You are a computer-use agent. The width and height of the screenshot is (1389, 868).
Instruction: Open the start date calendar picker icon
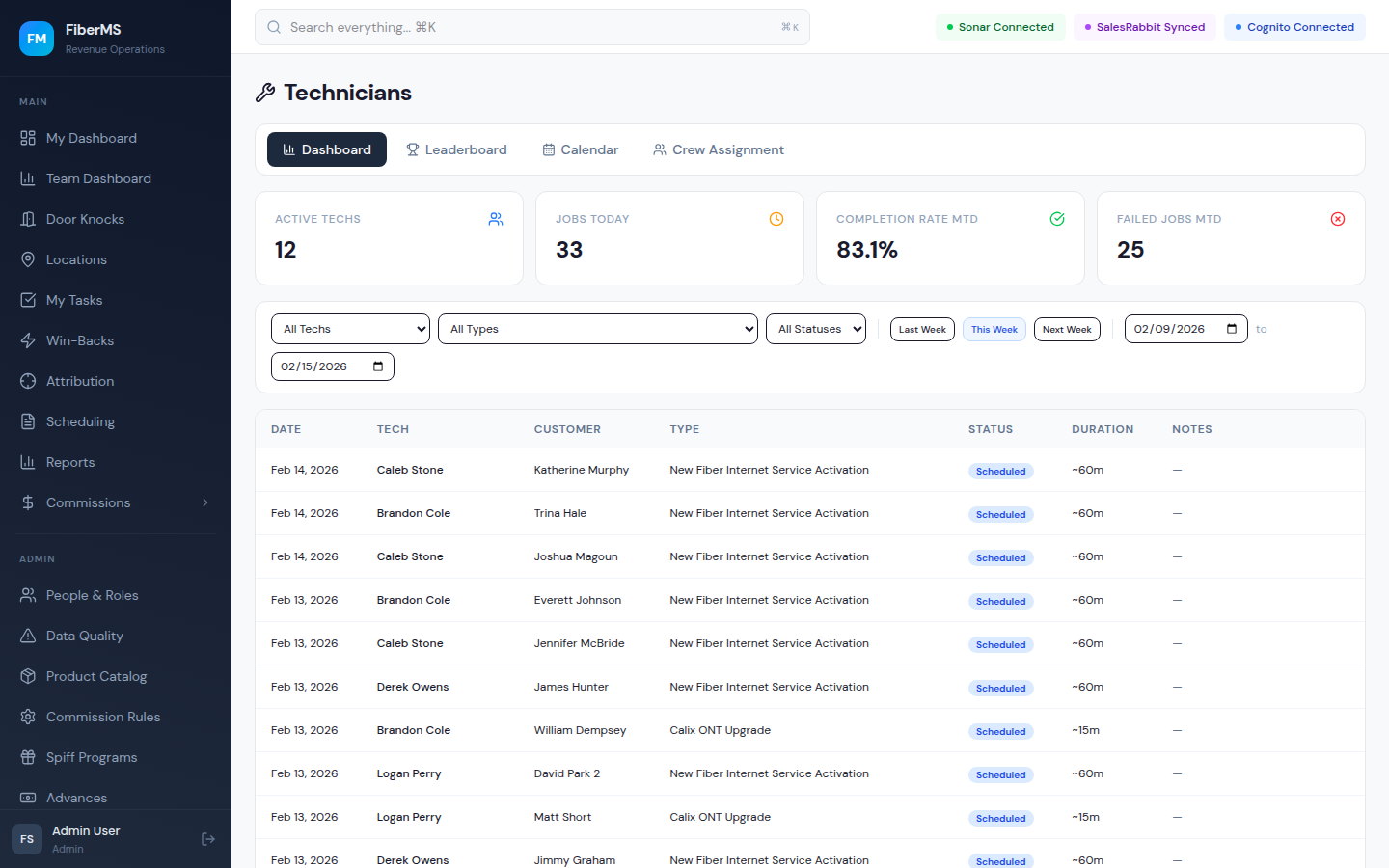[1231, 329]
